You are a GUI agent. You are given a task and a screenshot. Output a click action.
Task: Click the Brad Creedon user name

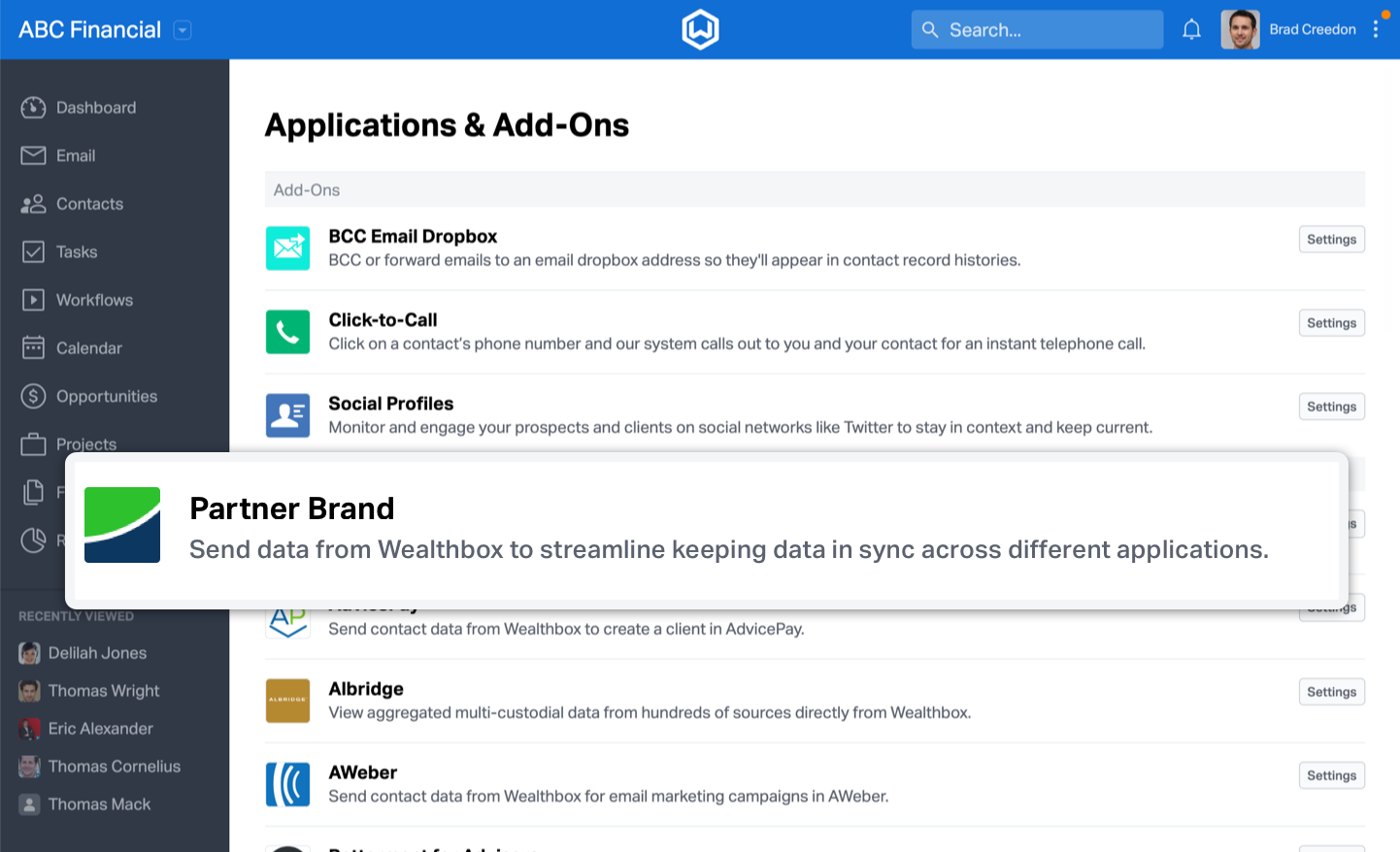[x=1313, y=30]
